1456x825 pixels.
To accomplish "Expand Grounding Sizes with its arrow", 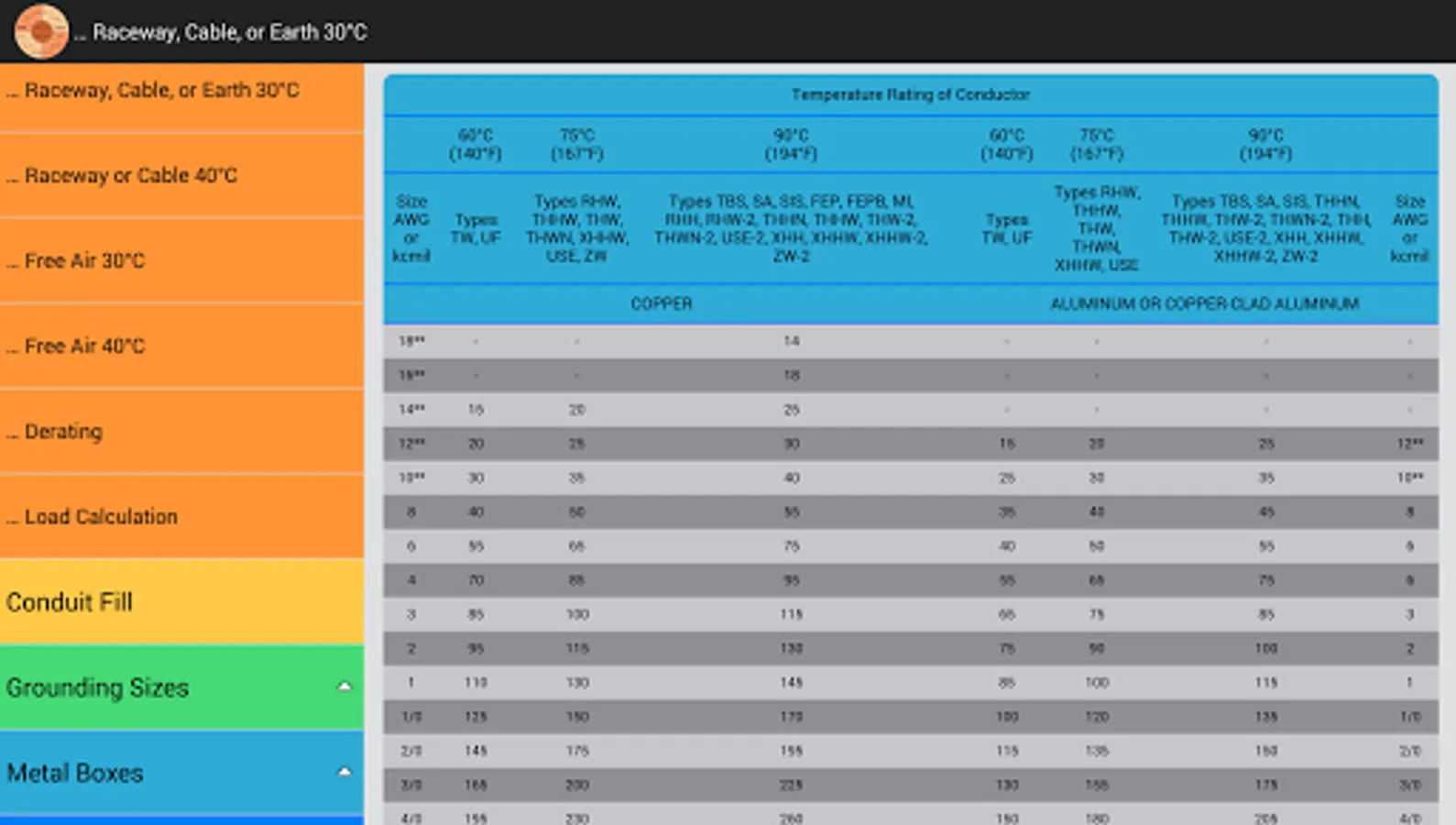I will (345, 687).
